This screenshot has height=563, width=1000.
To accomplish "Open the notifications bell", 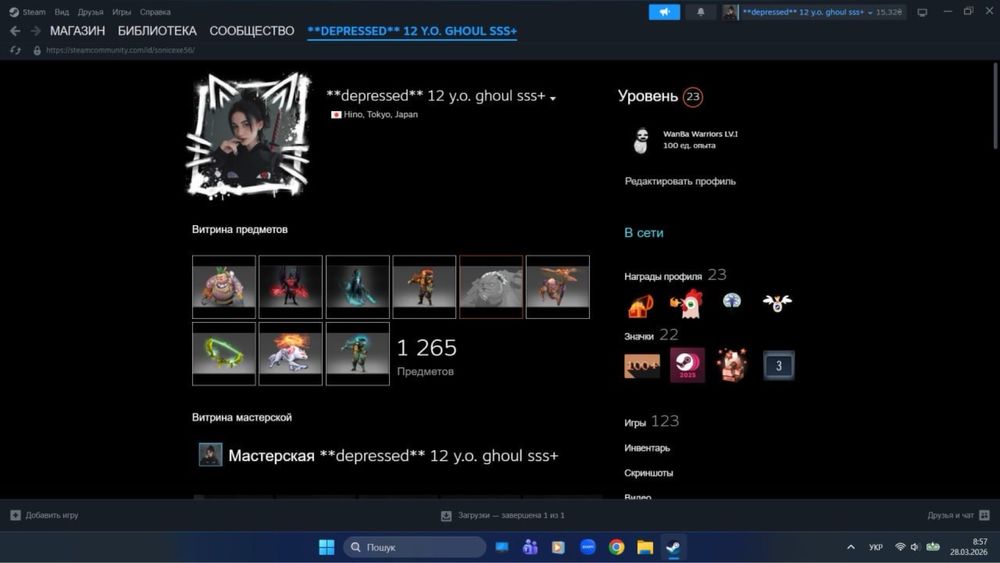I will (700, 11).
